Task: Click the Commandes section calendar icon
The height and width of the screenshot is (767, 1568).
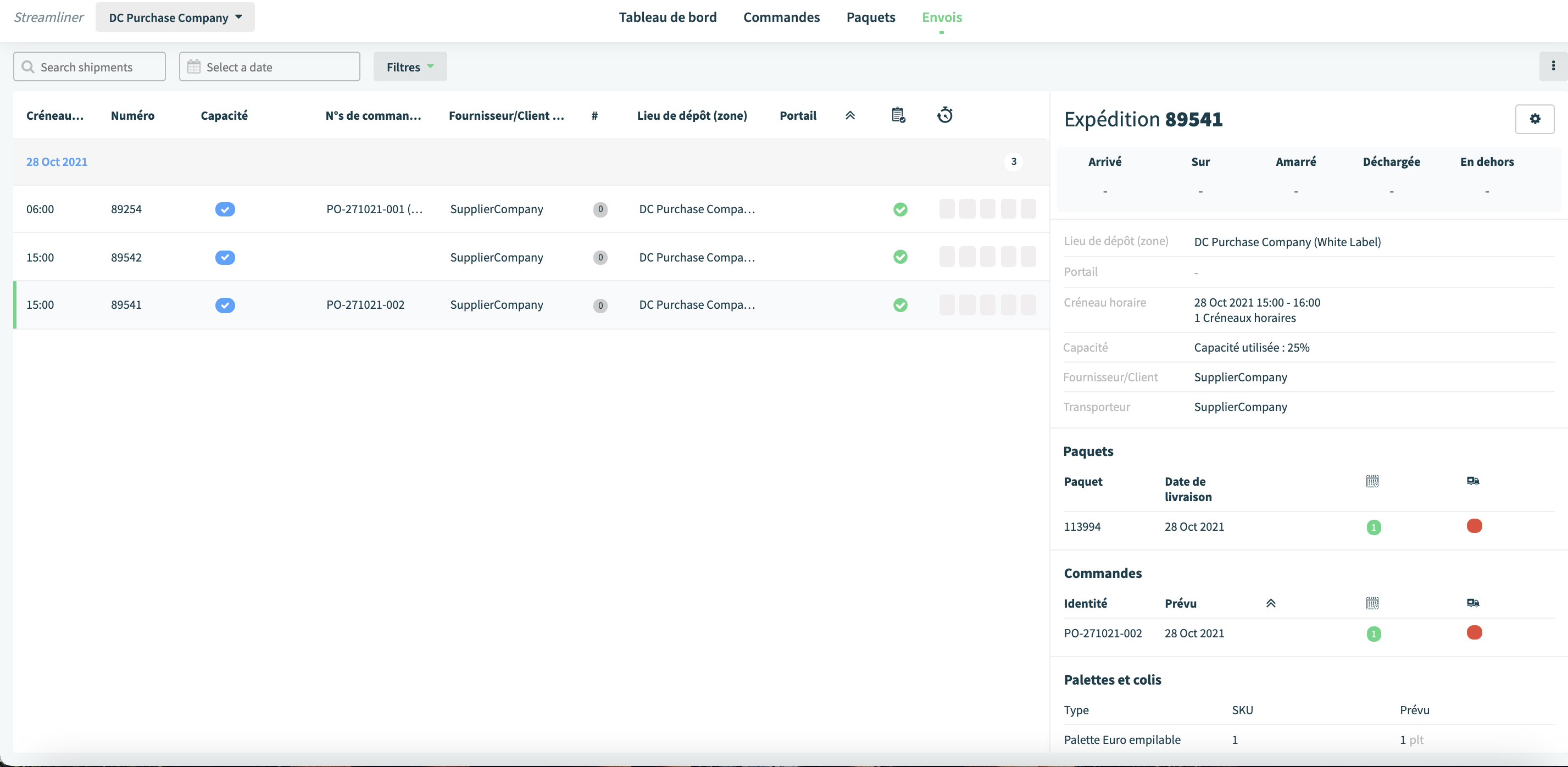Action: point(1372,603)
